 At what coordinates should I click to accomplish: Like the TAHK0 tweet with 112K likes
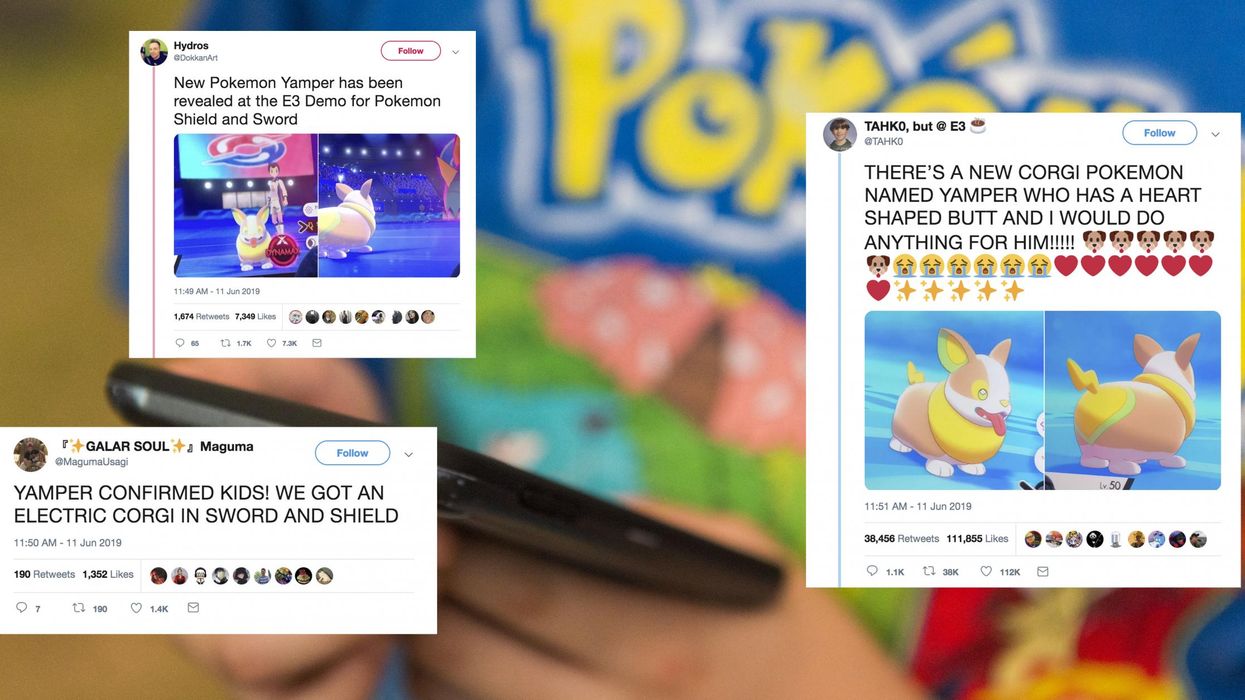(x=986, y=571)
